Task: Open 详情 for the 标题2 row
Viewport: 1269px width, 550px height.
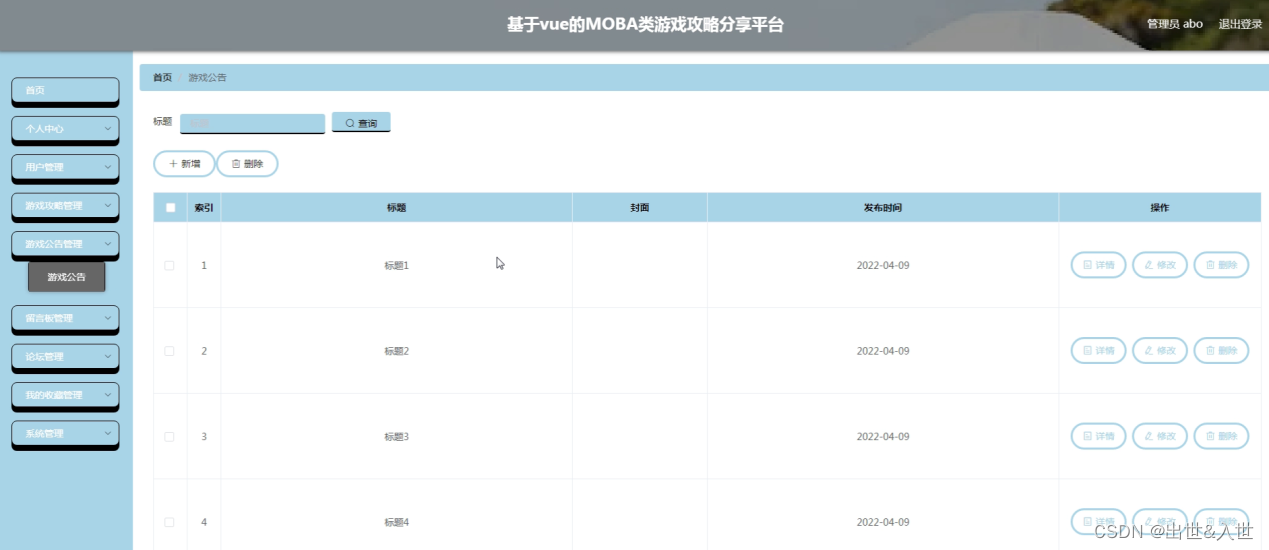Action: click(x=1098, y=351)
